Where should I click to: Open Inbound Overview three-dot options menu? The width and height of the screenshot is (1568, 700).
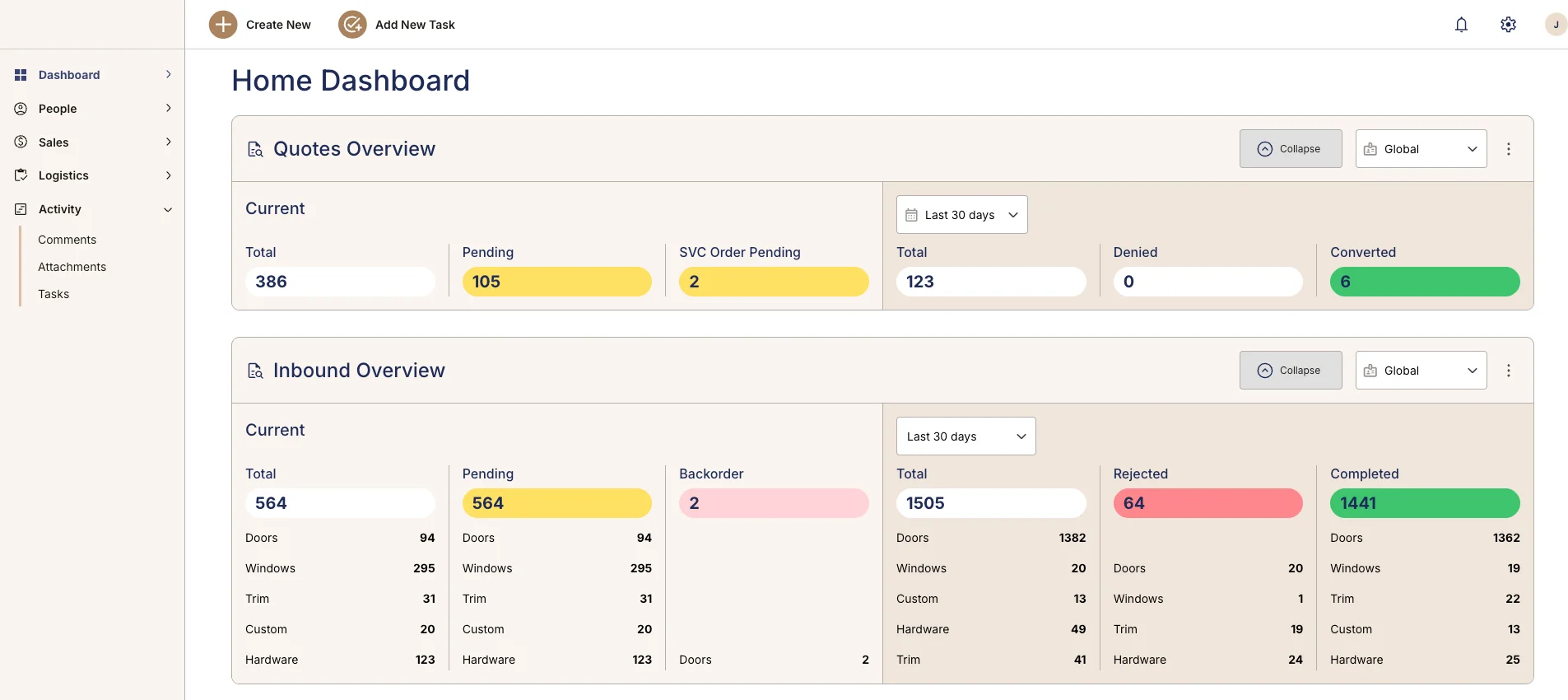(x=1508, y=371)
